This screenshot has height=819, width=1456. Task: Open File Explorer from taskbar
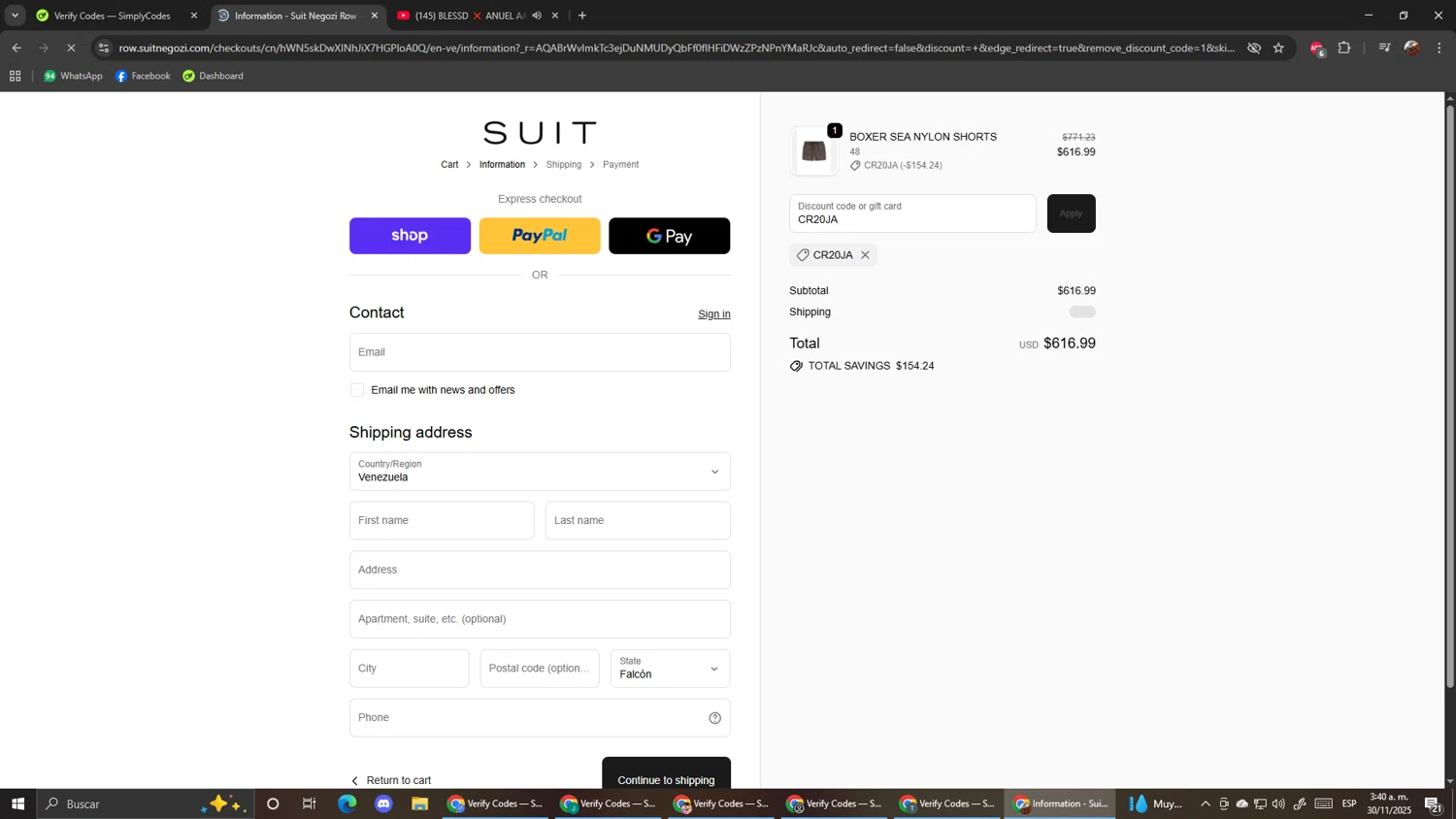pos(419,804)
